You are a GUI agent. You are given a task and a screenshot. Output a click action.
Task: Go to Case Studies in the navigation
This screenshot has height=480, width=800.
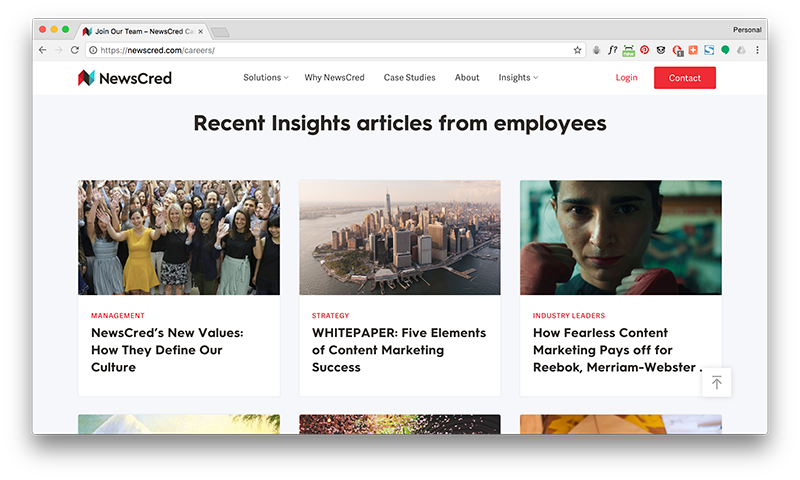(409, 78)
